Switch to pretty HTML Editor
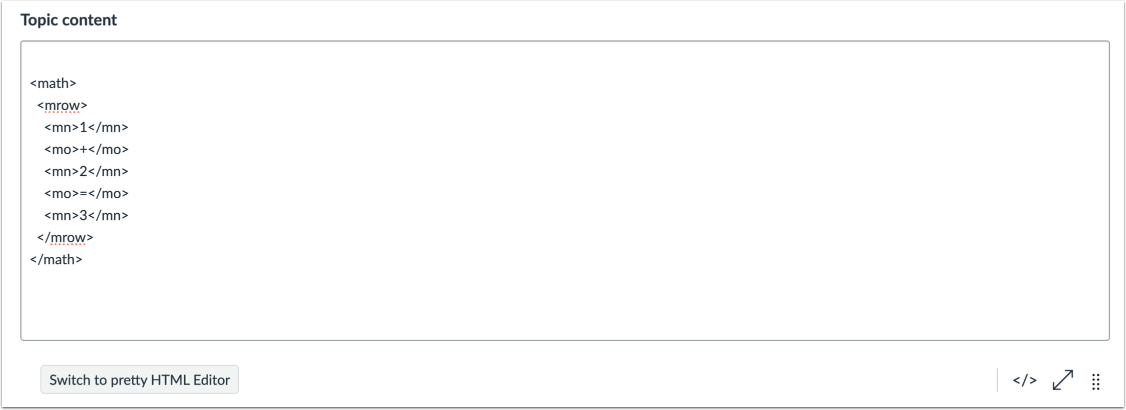Screen dimensions: 1126x410 pos(139,380)
